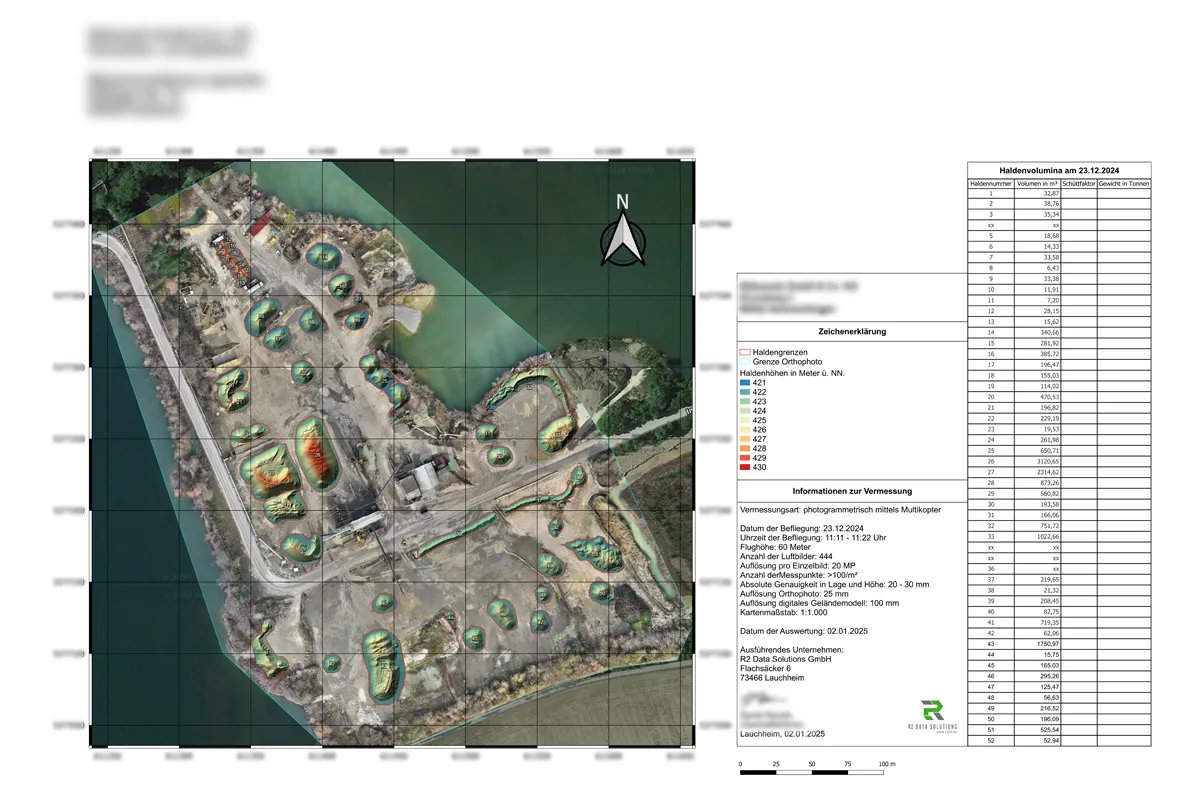Click the Zeichenerklärung panel header
The height and width of the screenshot is (800, 1200).
point(851,331)
